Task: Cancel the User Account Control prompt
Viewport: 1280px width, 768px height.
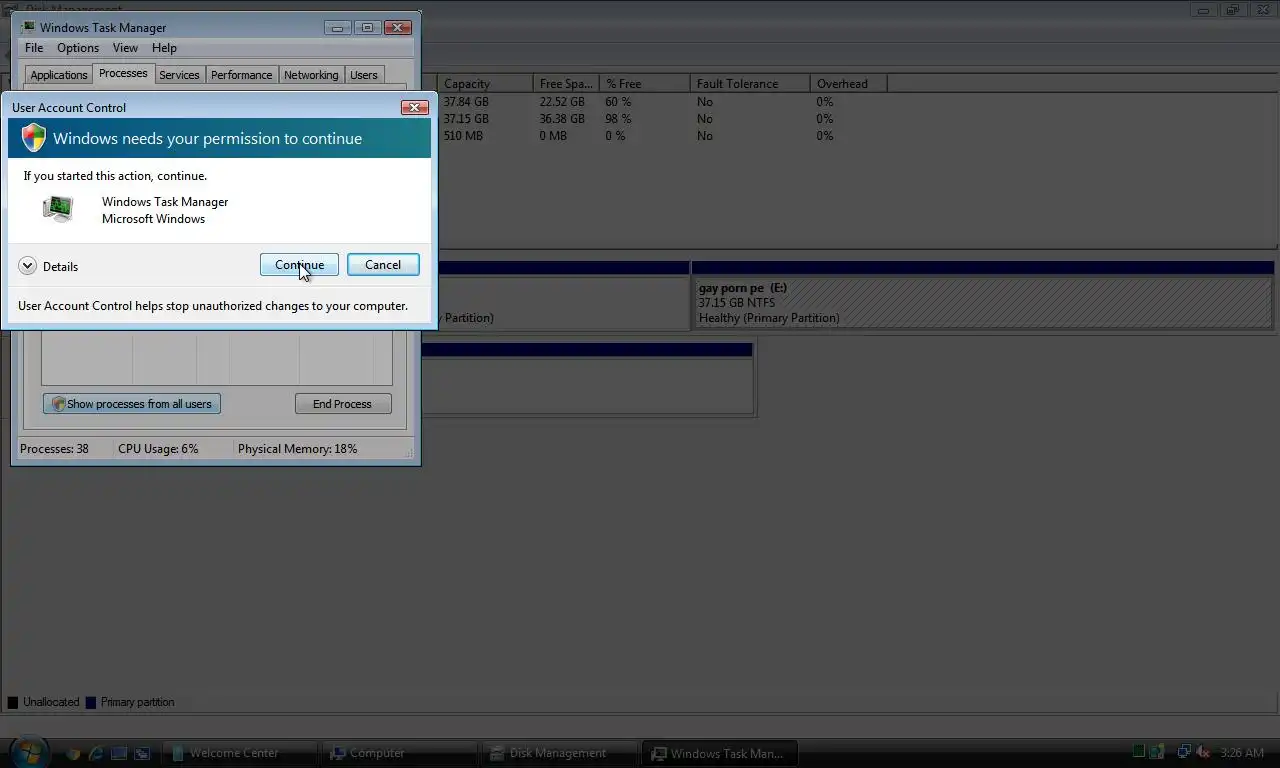Action: 383,265
